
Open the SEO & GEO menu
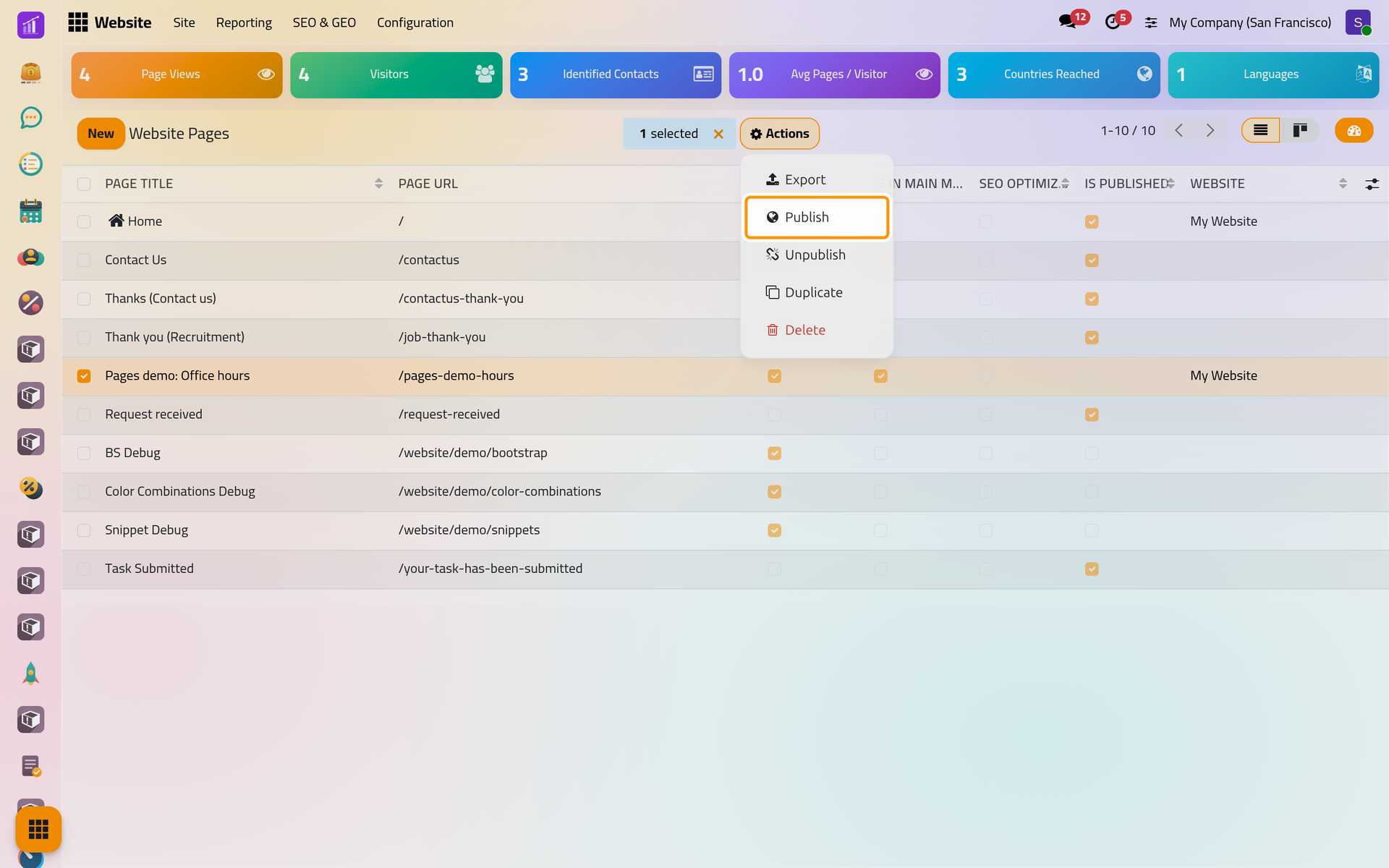324,22
